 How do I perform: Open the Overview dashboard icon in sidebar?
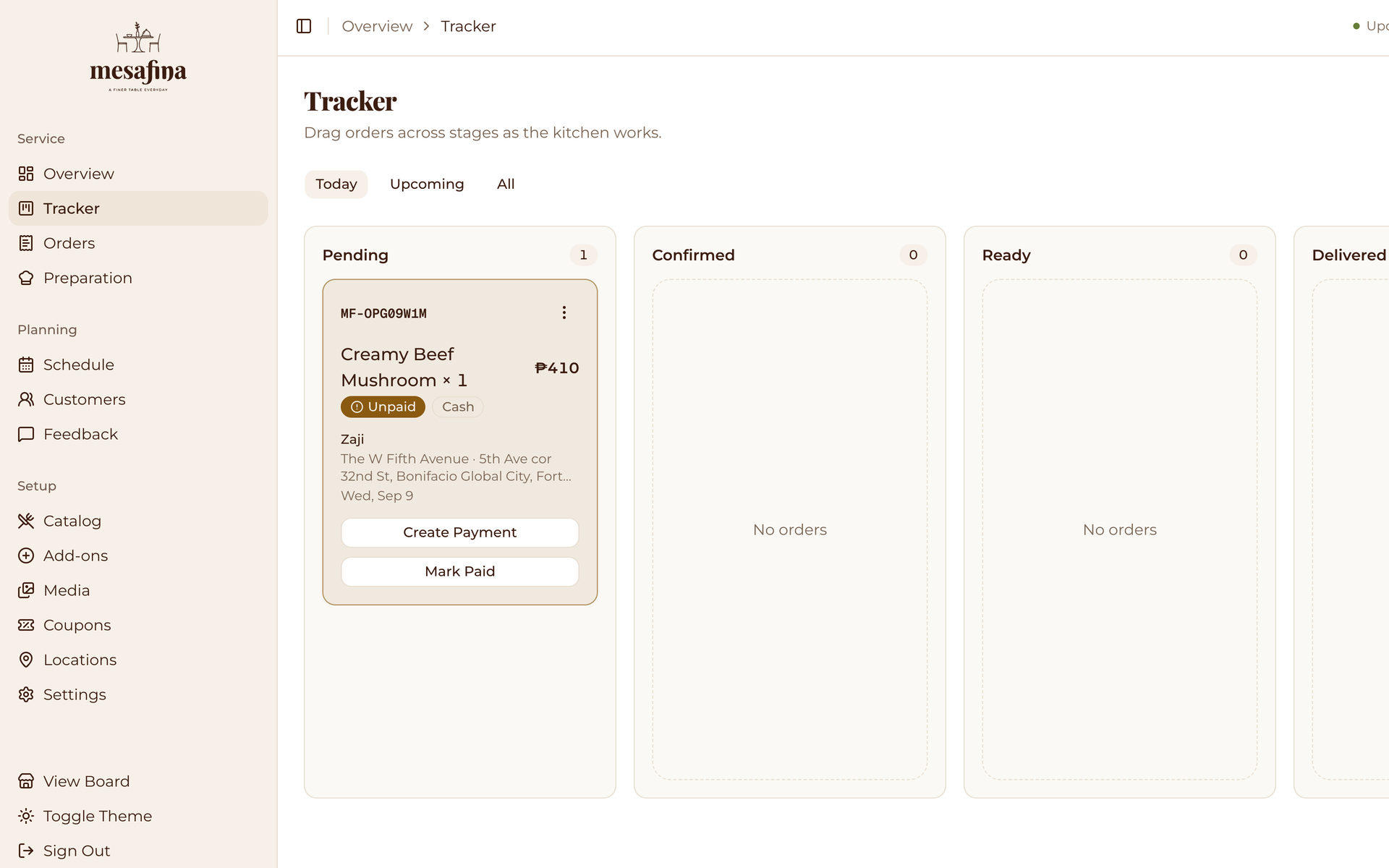[26, 174]
